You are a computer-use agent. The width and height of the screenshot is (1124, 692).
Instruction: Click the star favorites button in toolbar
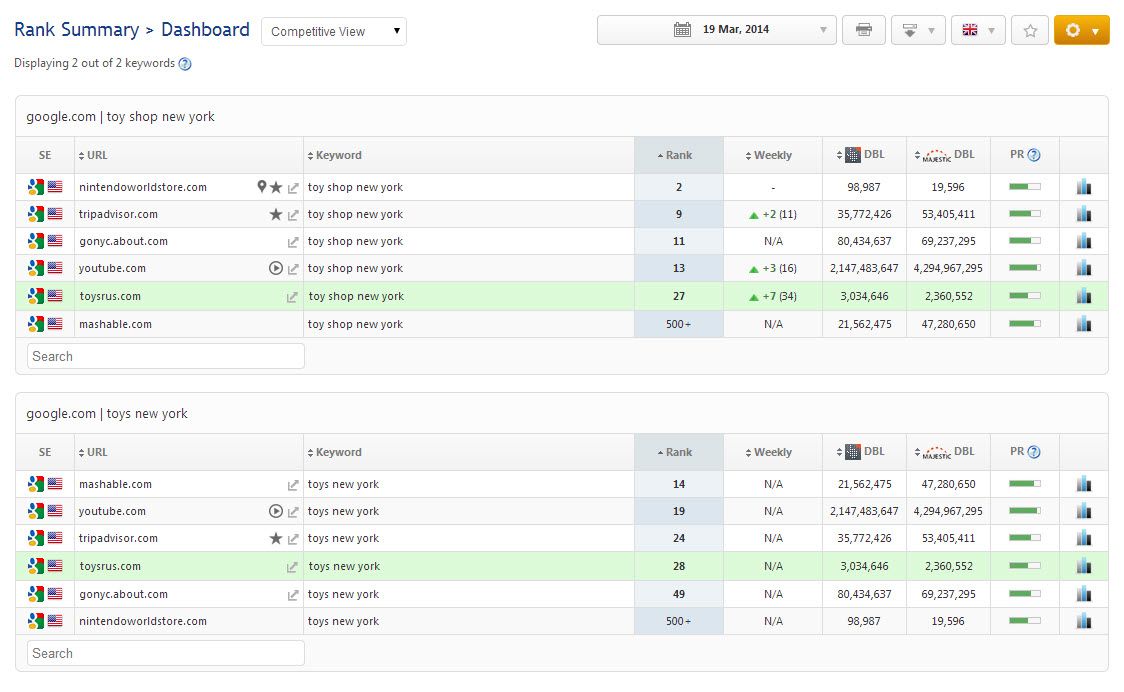[1030, 30]
